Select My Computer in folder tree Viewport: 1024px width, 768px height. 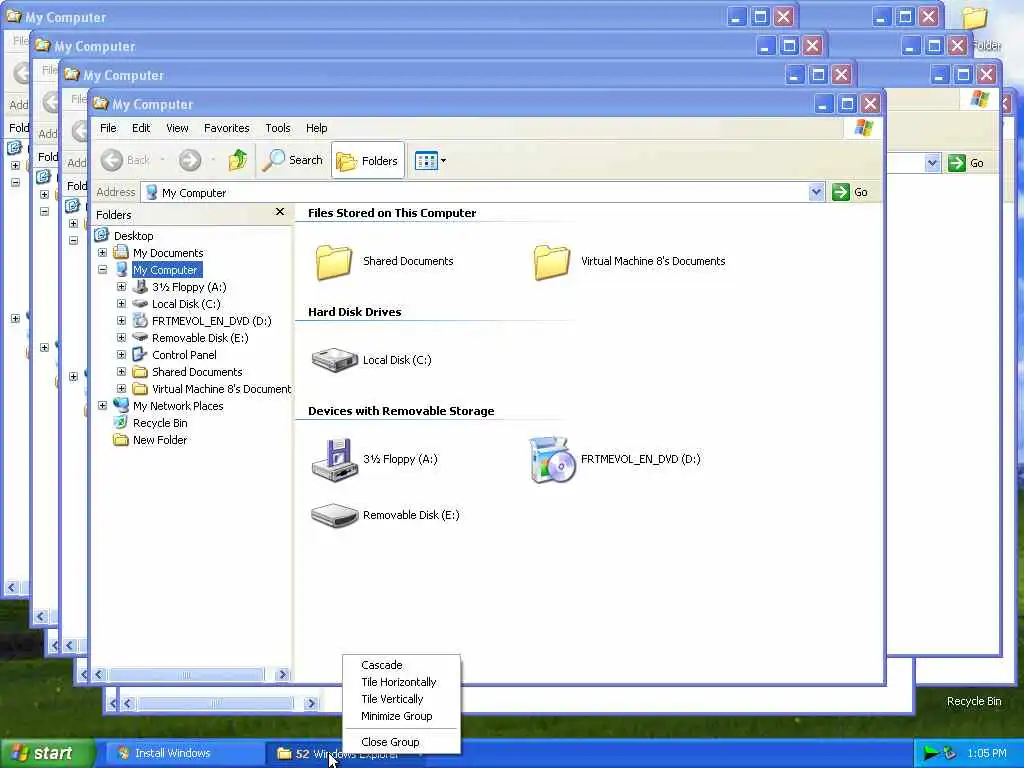tap(165, 270)
